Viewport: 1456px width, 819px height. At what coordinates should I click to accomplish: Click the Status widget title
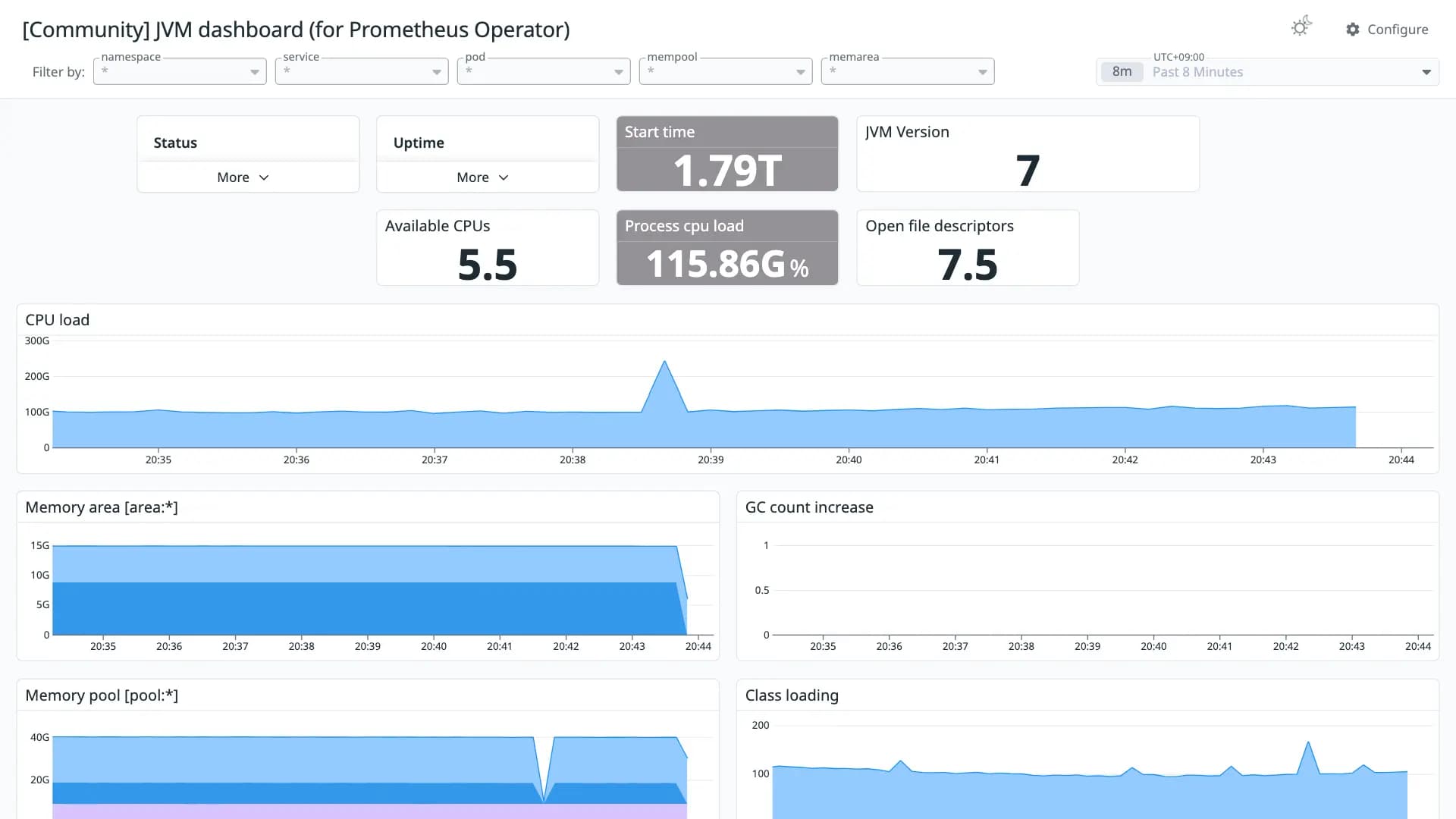coord(175,143)
